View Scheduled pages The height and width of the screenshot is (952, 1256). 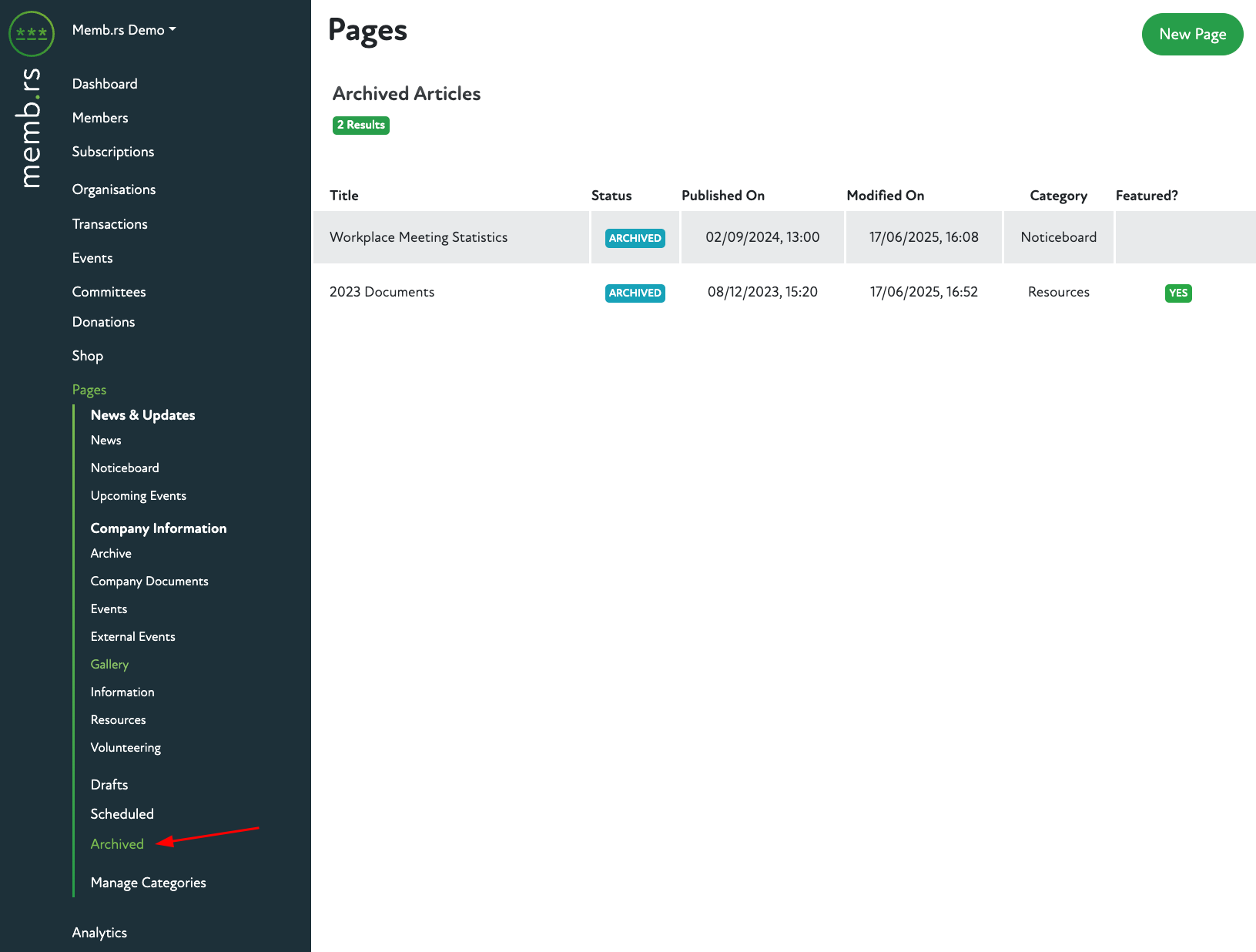tap(122, 814)
